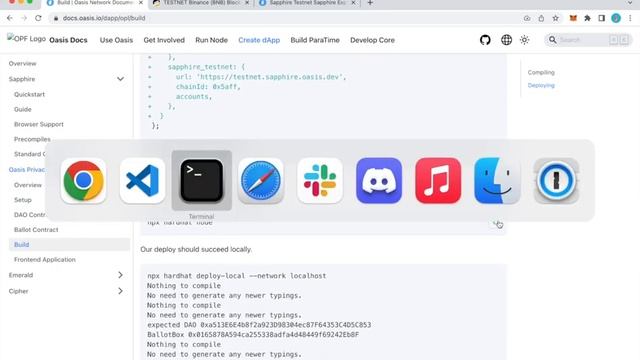This screenshot has height=360, width=640.
Task: Select Finder in the app switcher
Action: tap(497, 181)
